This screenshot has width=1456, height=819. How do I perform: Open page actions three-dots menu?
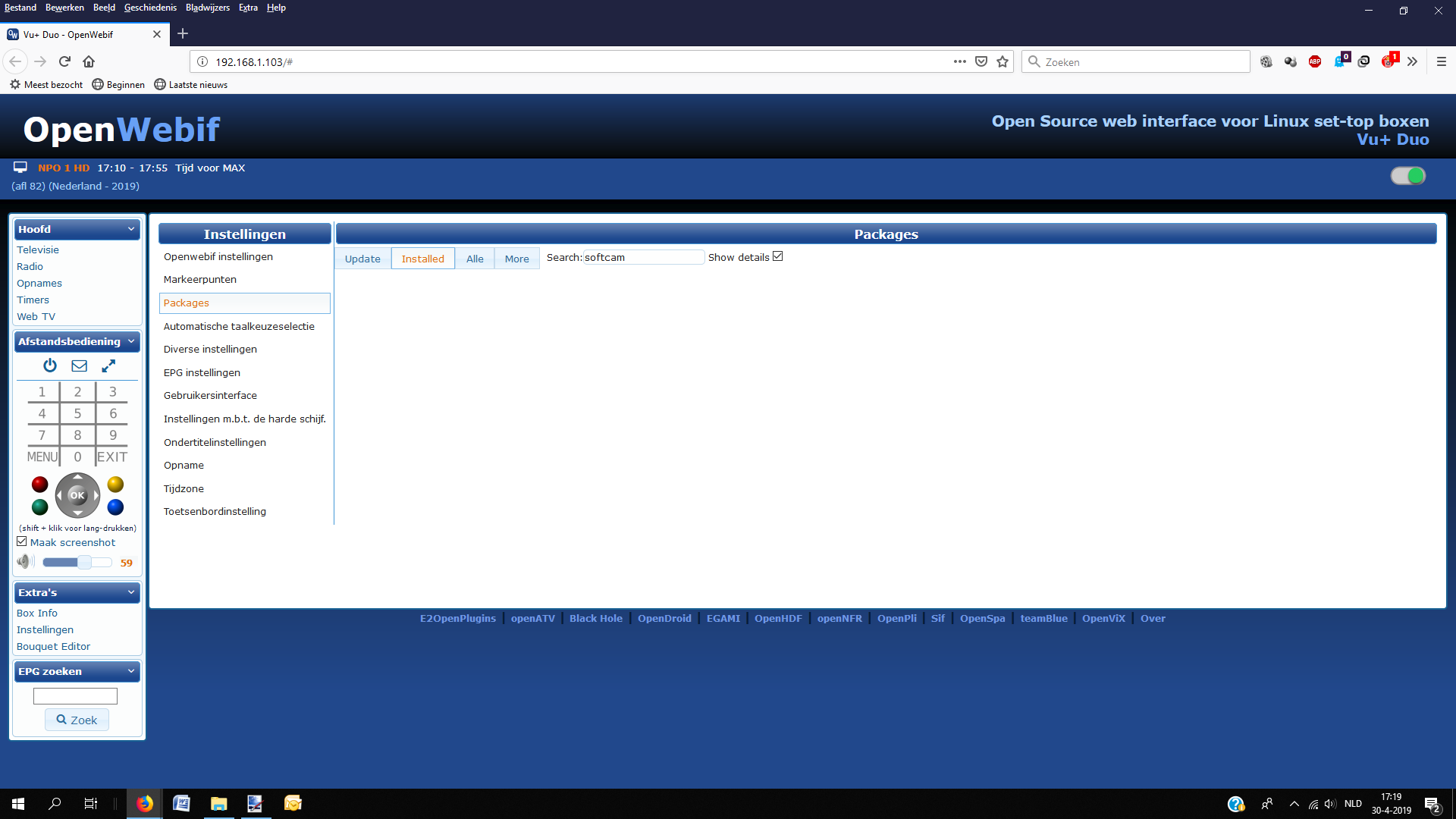[960, 61]
